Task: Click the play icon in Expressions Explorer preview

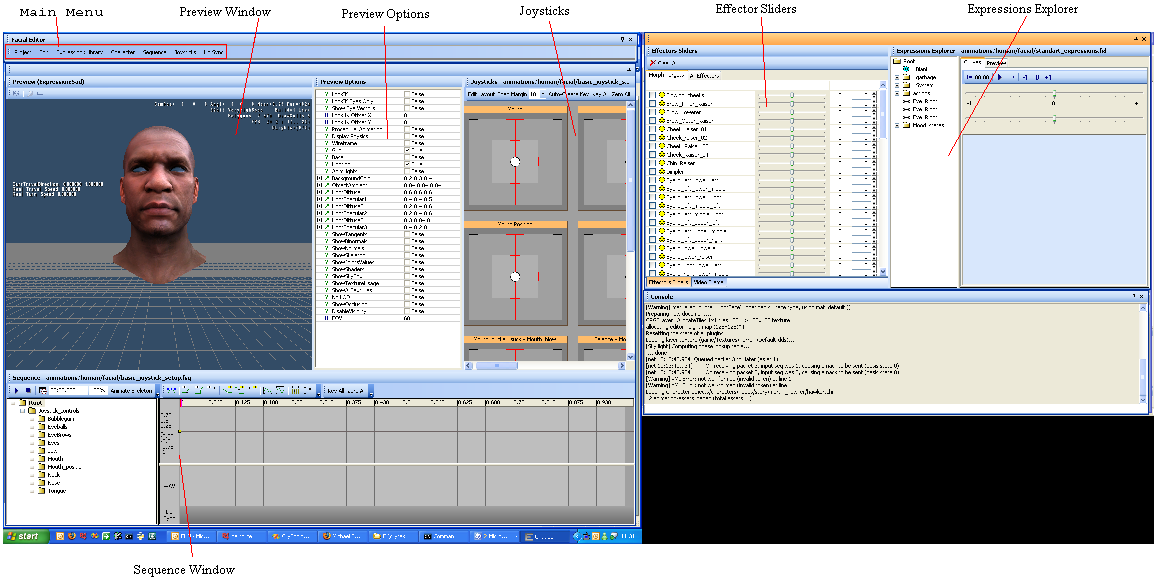Action: (x=999, y=76)
